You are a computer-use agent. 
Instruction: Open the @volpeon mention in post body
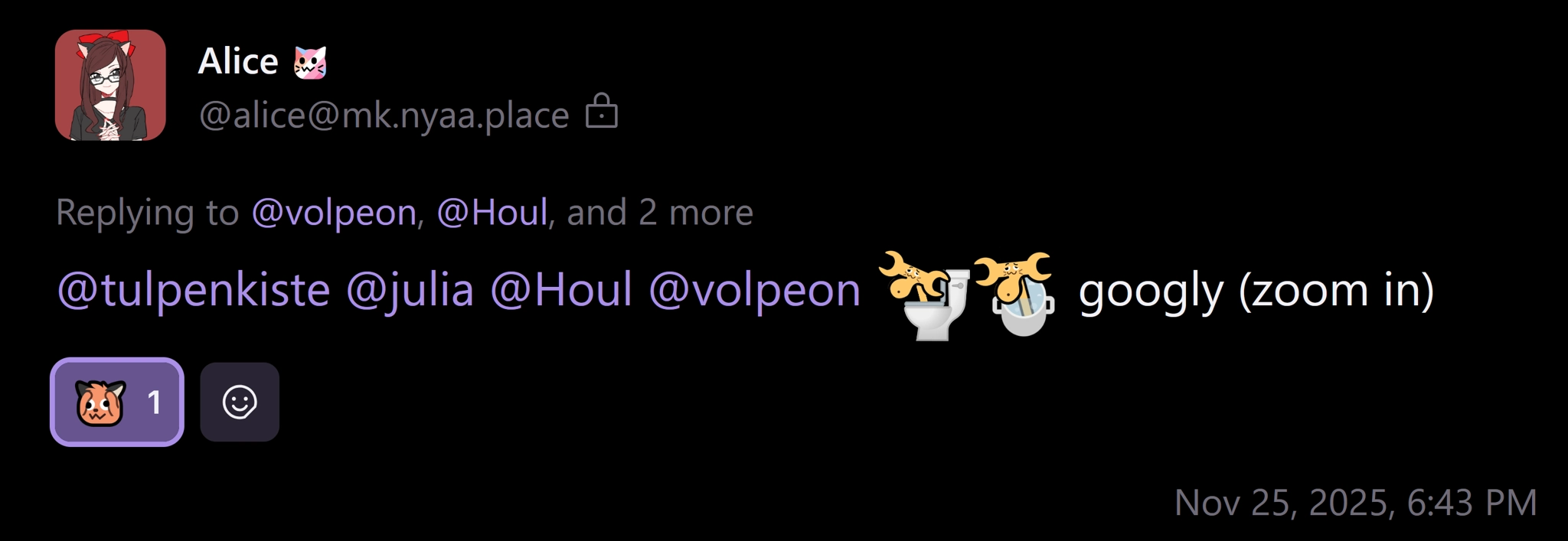pyautogui.click(x=755, y=290)
